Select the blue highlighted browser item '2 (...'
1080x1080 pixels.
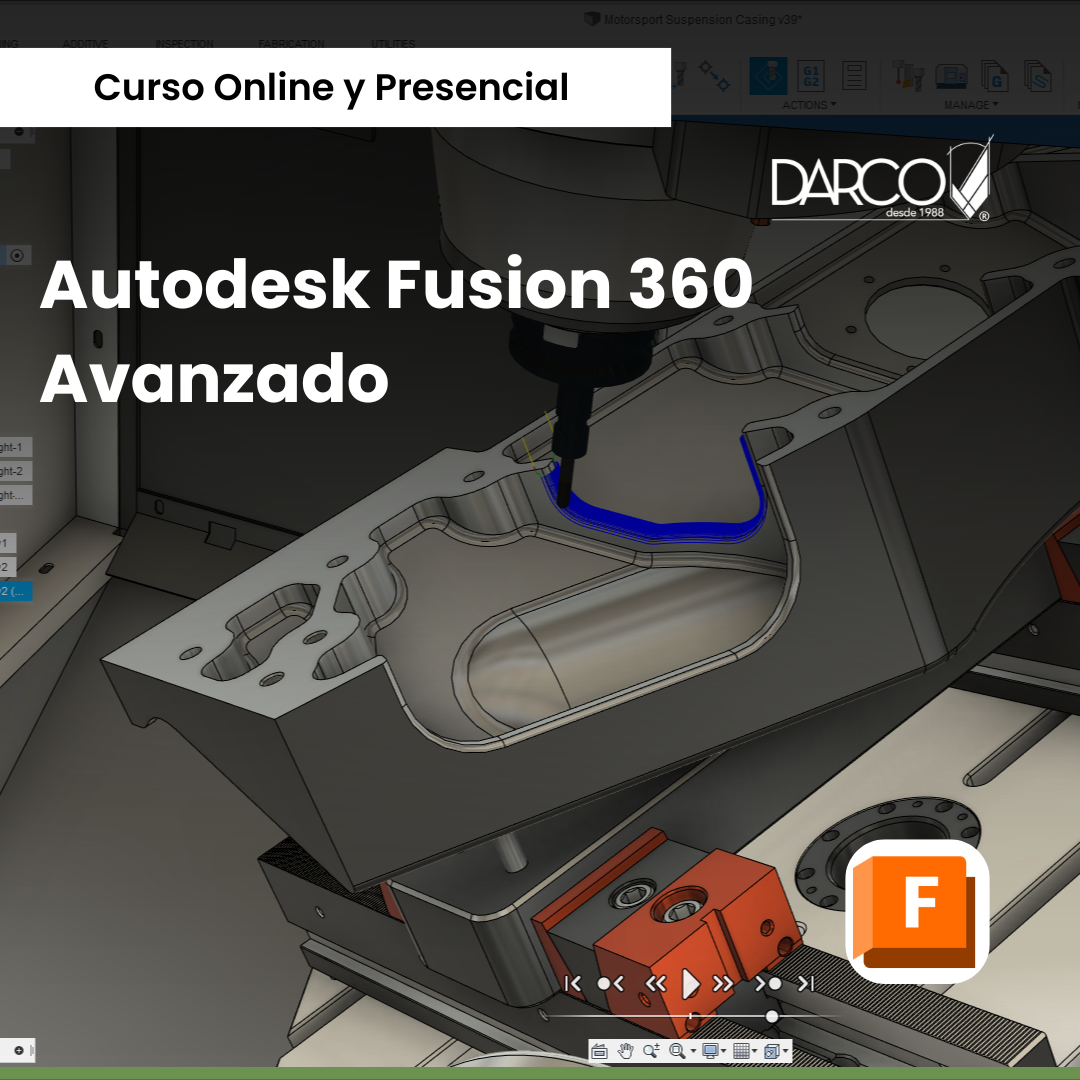(15, 591)
